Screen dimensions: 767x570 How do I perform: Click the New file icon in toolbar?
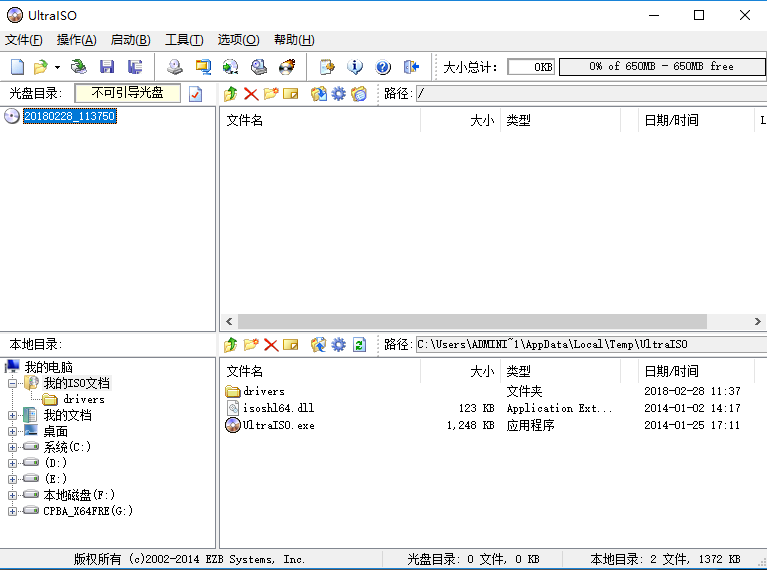(x=17, y=67)
